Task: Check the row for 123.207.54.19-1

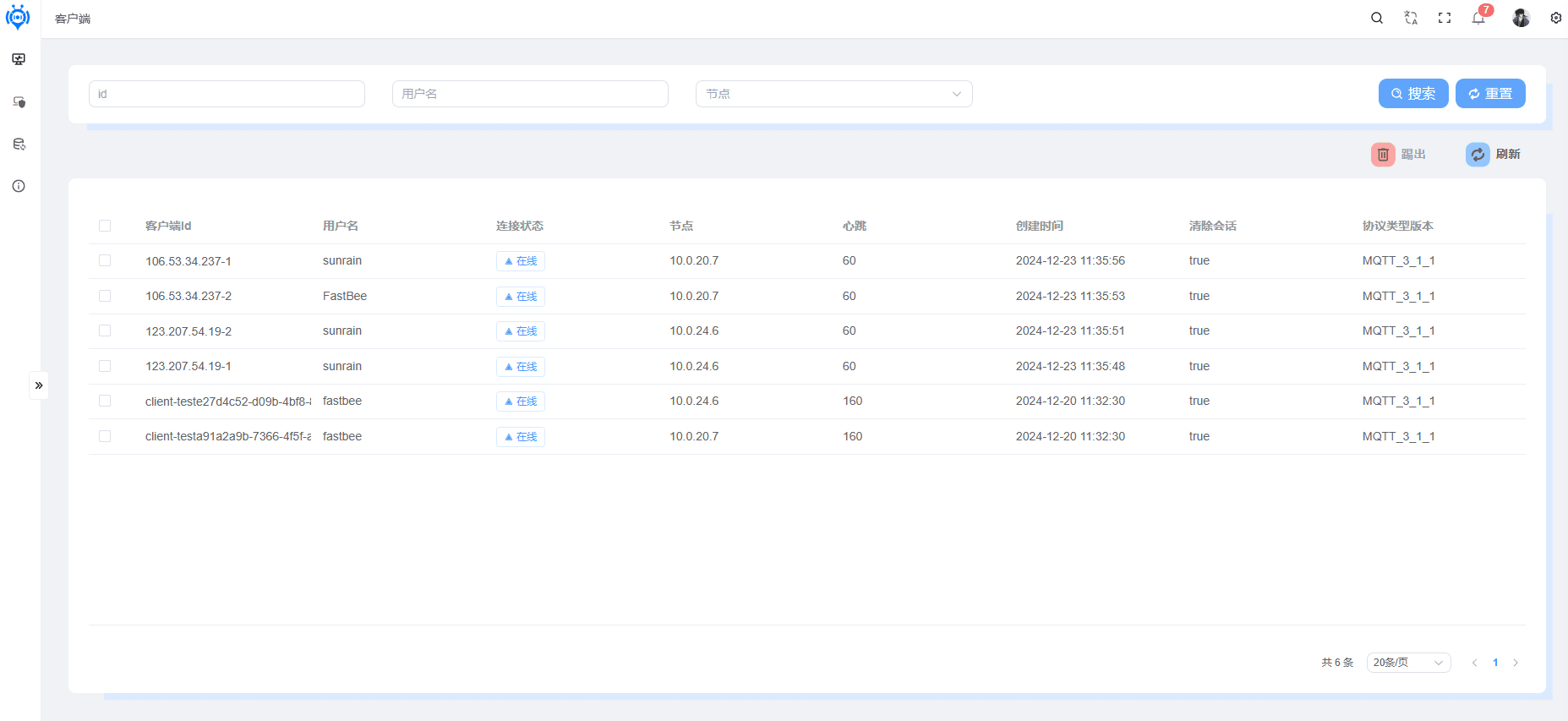Action: (x=105, y=366)
